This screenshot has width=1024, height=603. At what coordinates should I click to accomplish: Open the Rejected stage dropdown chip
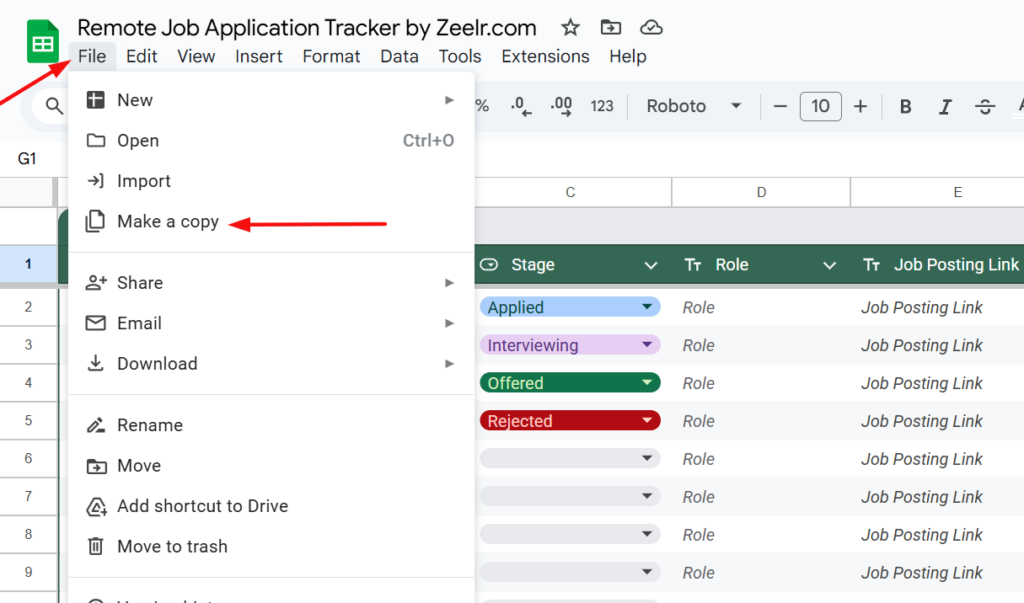(x=570, y=421)
